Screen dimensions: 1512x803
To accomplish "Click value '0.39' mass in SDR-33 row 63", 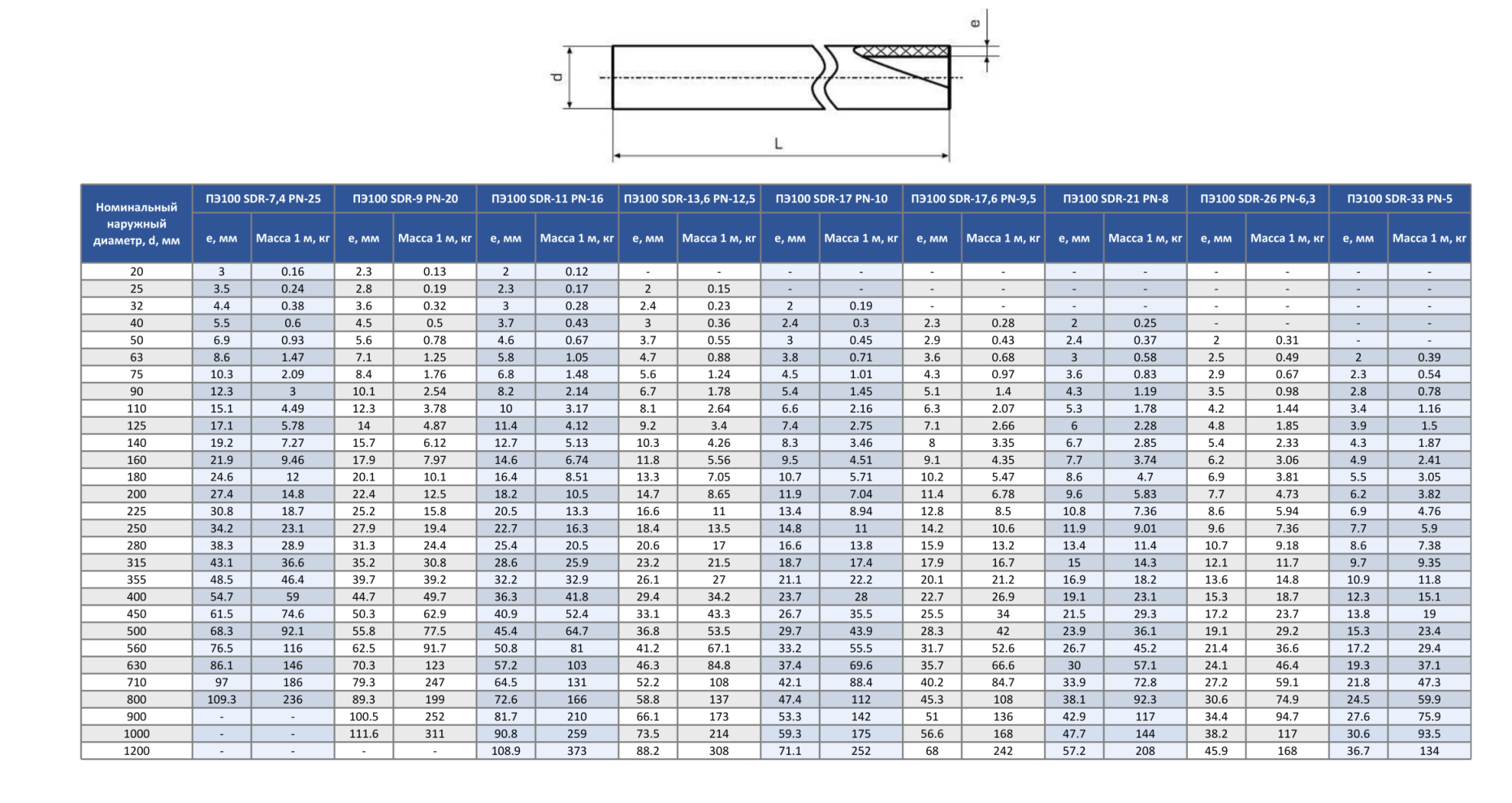I will click(1429, 358).
